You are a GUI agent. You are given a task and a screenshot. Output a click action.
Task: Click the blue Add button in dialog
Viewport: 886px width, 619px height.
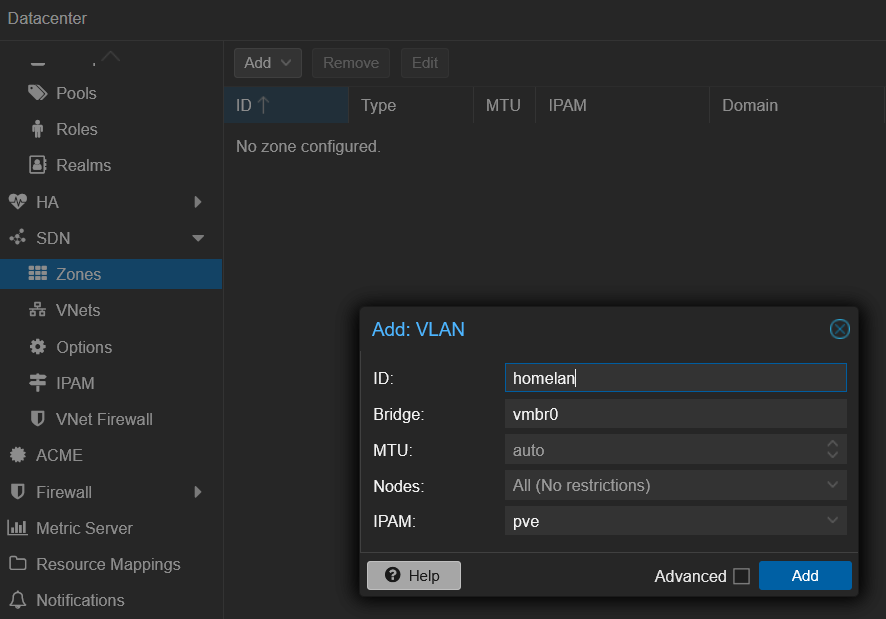pyautogui.click(x=804, y=576)
